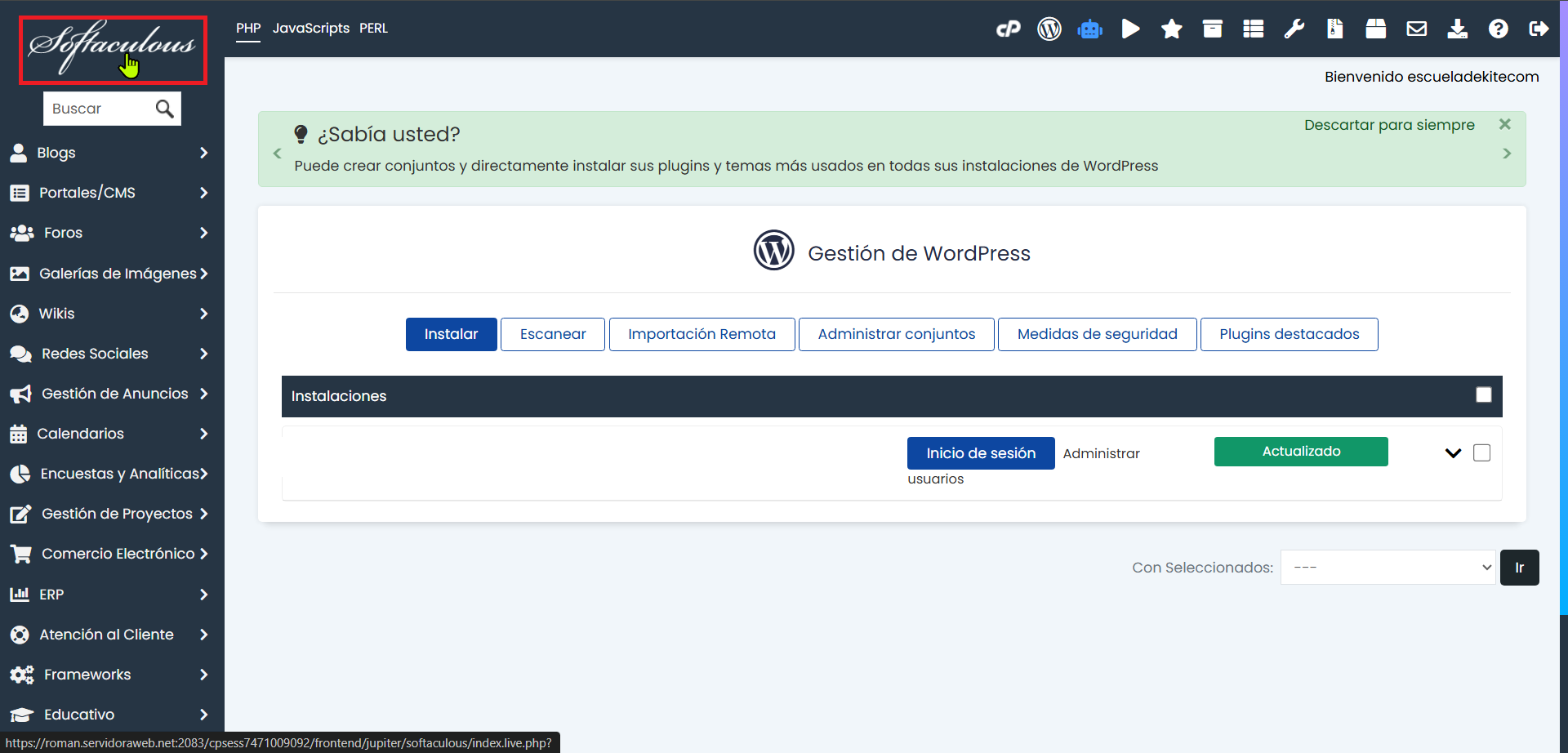This screenshot has width=1568, height=753.
Task: Open Medidas de seguridad
Action: click(1098, 334)
